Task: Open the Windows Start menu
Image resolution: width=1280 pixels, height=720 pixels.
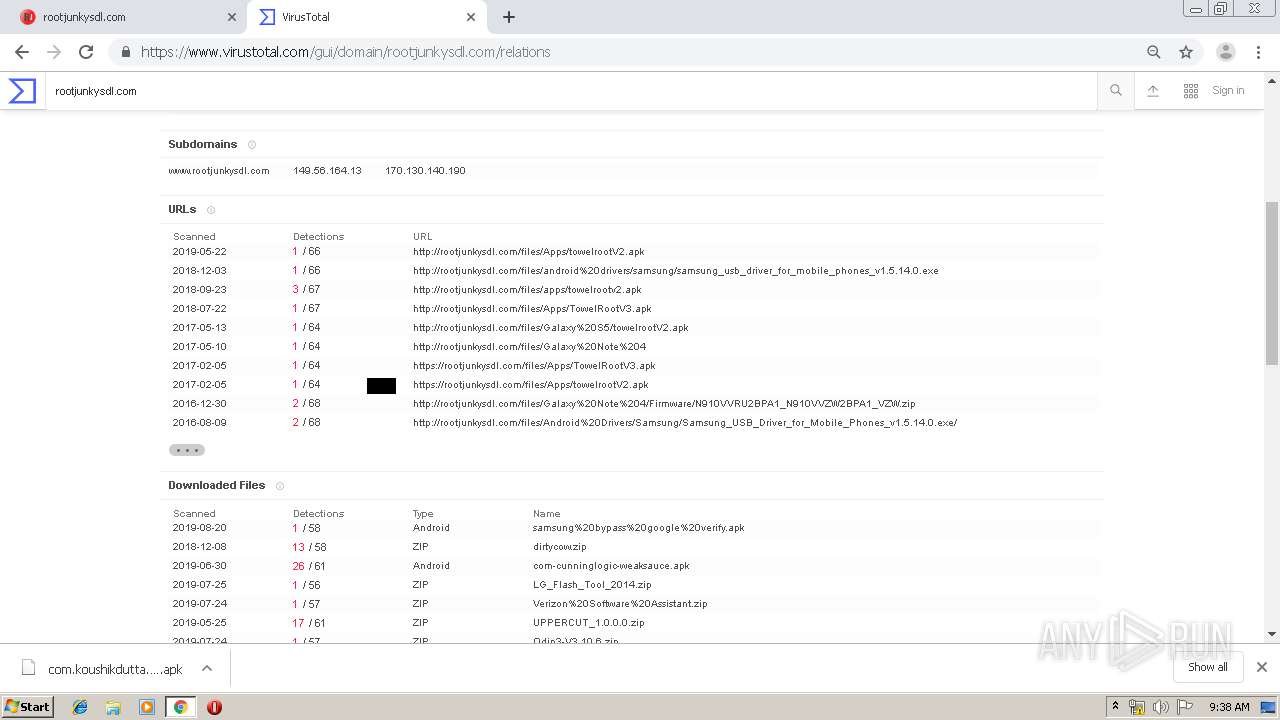Action: [28, 706]
